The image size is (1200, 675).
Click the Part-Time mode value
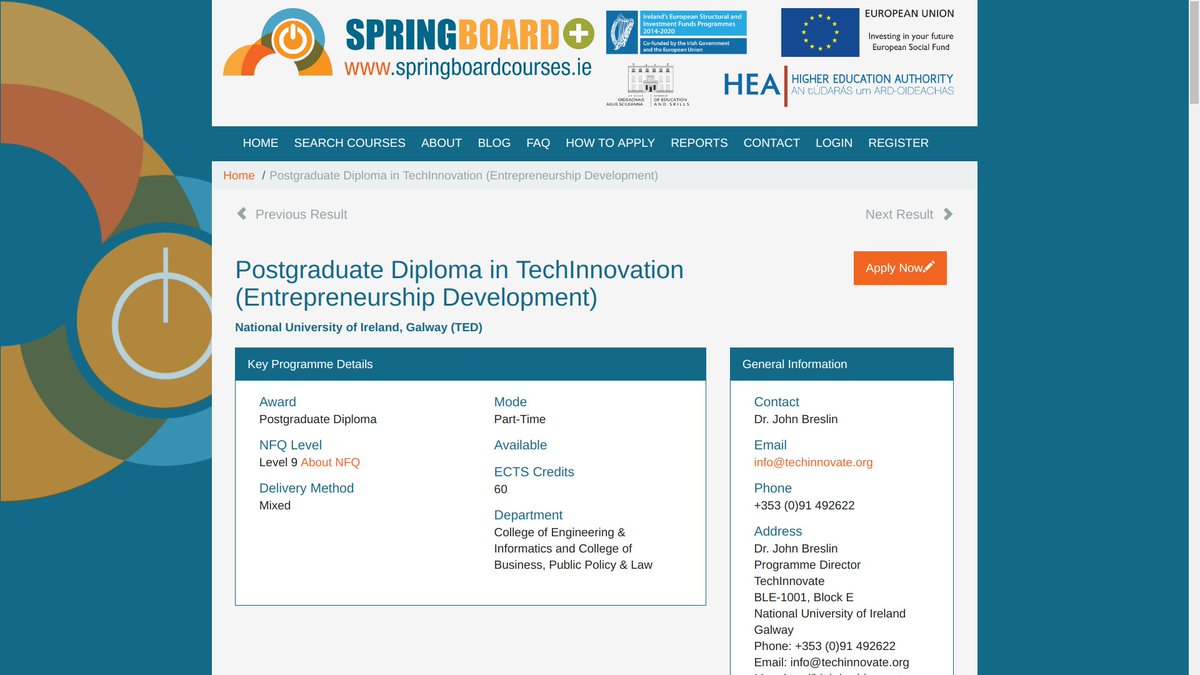[520, 419]
